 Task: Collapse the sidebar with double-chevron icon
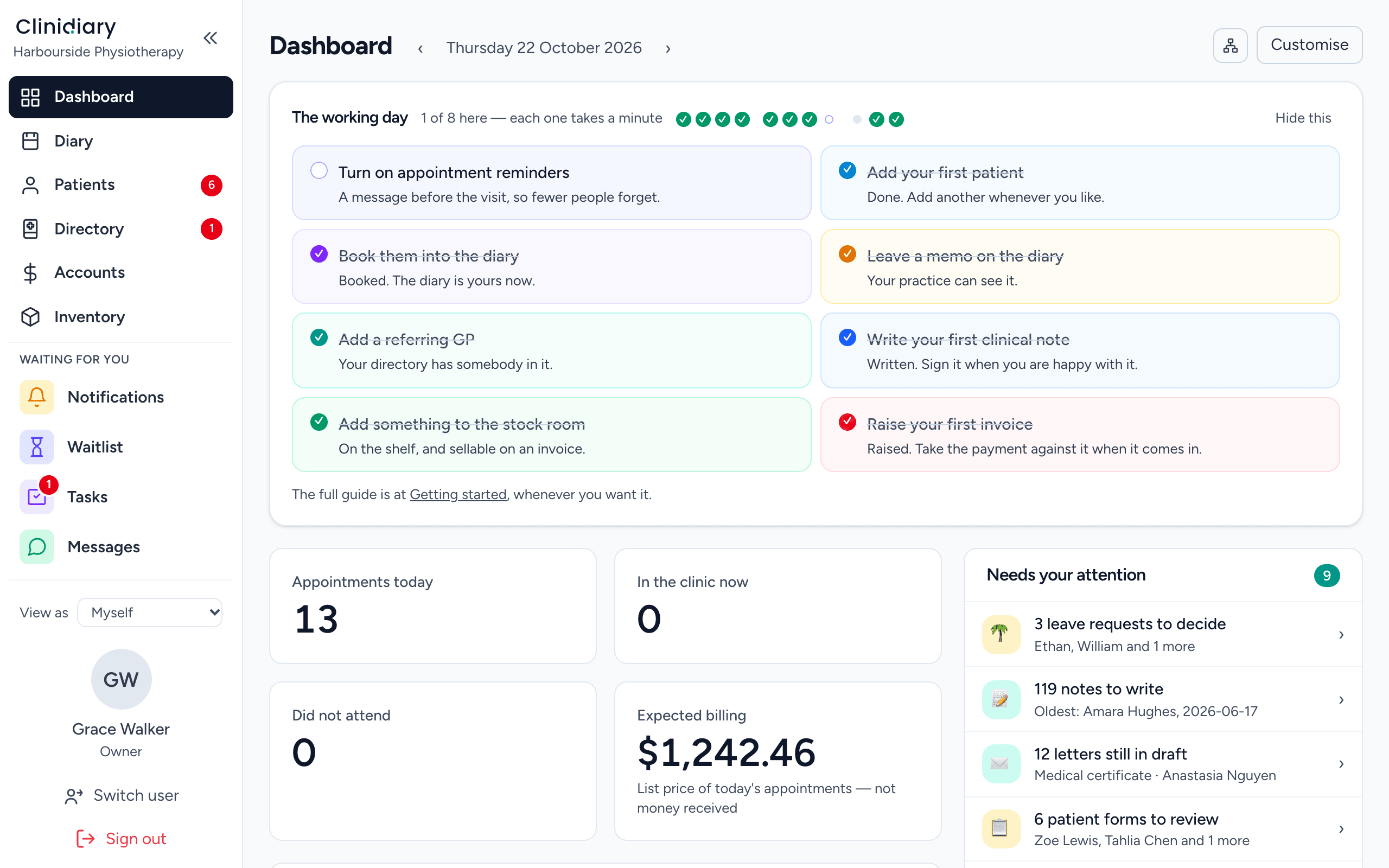211,39
